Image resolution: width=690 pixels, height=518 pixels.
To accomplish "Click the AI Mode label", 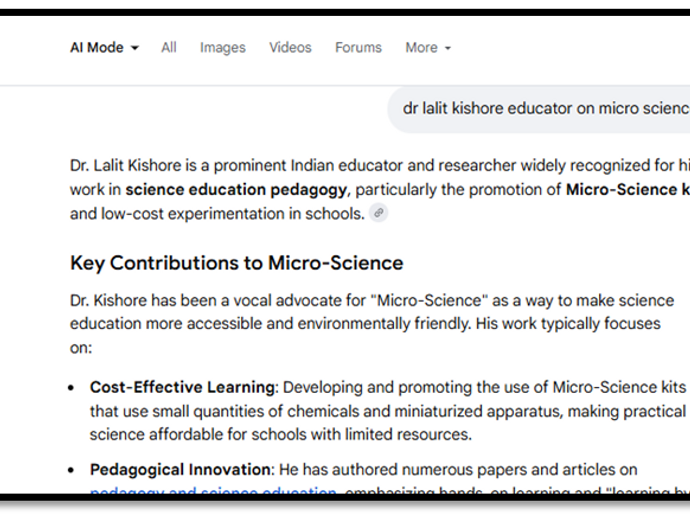I will pyautogui.click(x=96, y=47).
